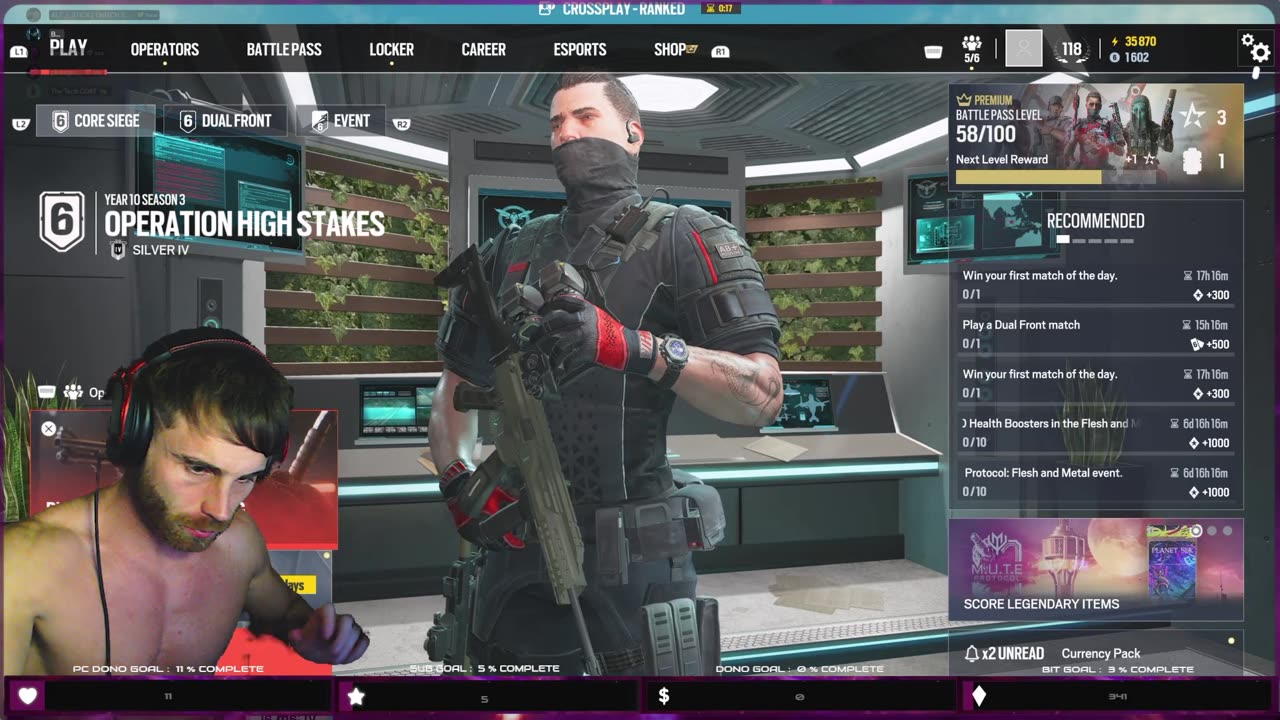1280x720 pixels.
Task: Open the Protocol: Flesh and Metal event challenge
Action: point(1096,482)
